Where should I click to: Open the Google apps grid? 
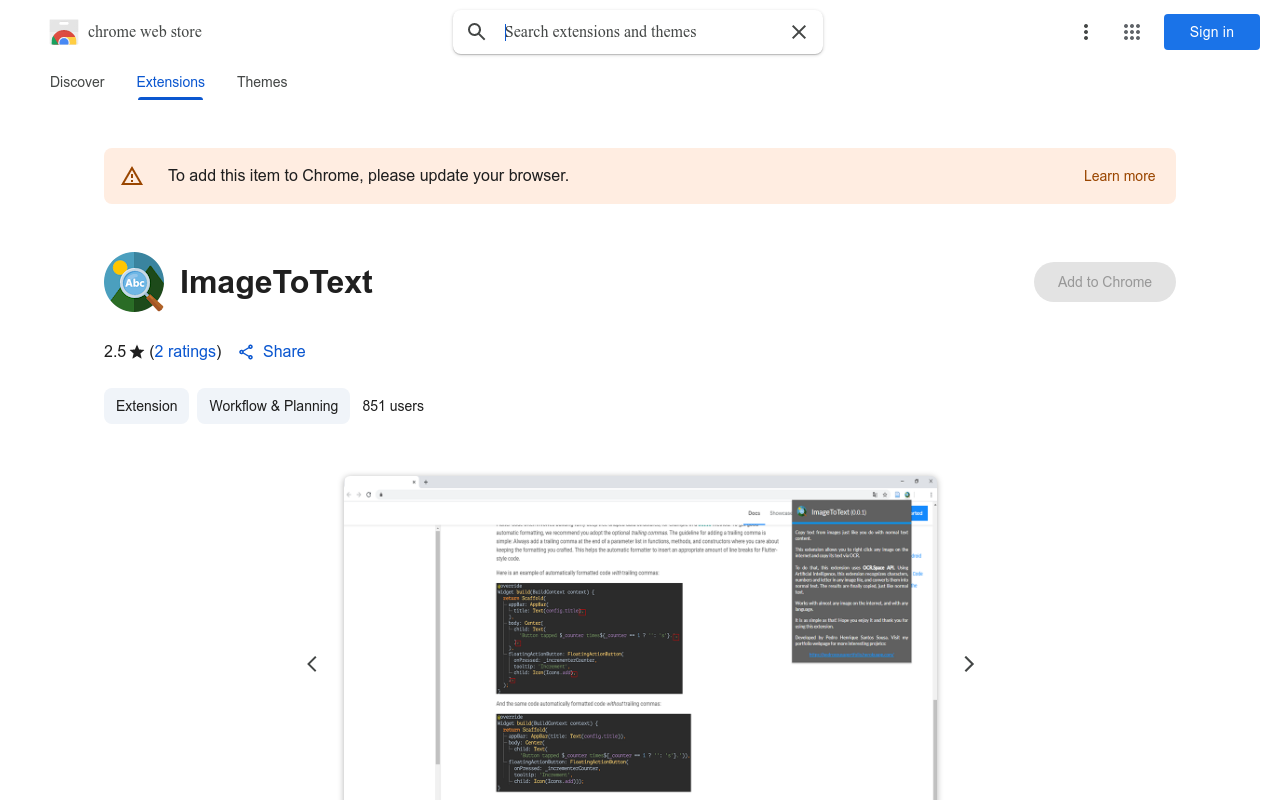1132,32
